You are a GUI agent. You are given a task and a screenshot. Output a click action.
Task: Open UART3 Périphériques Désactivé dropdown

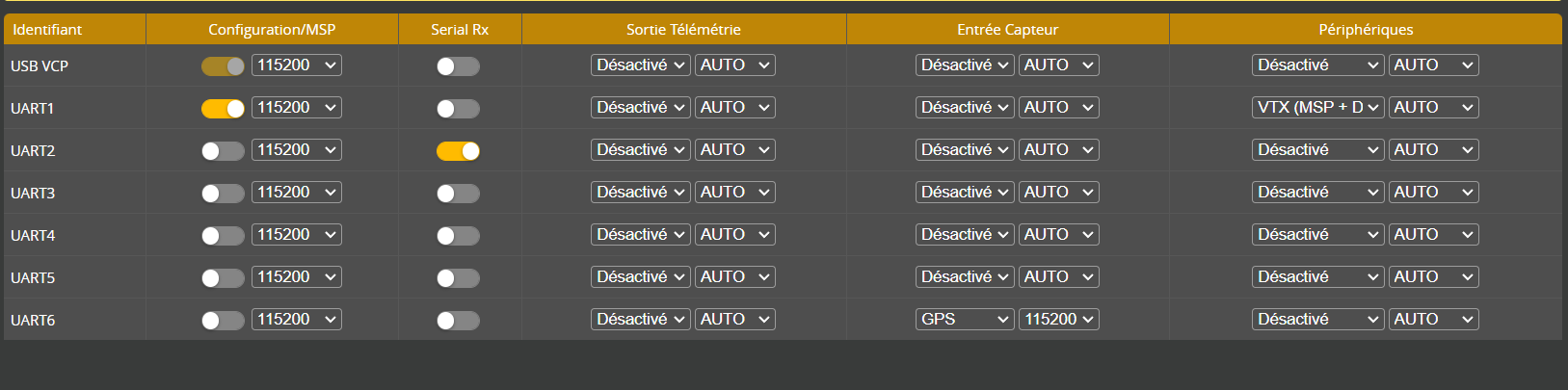1317,193
